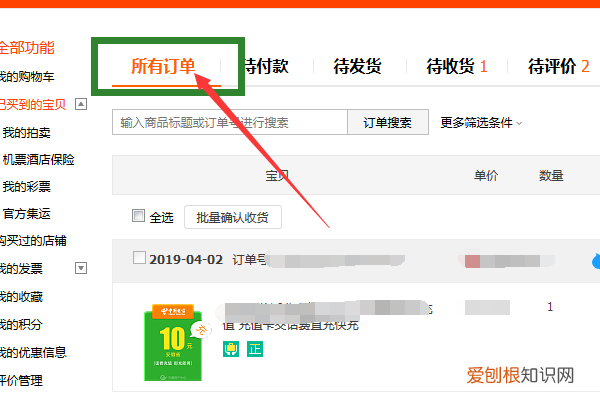The height and width of the screenshot is (394, 600).
Task: Click the 宝贝 column header
Action: coord(277,176)
